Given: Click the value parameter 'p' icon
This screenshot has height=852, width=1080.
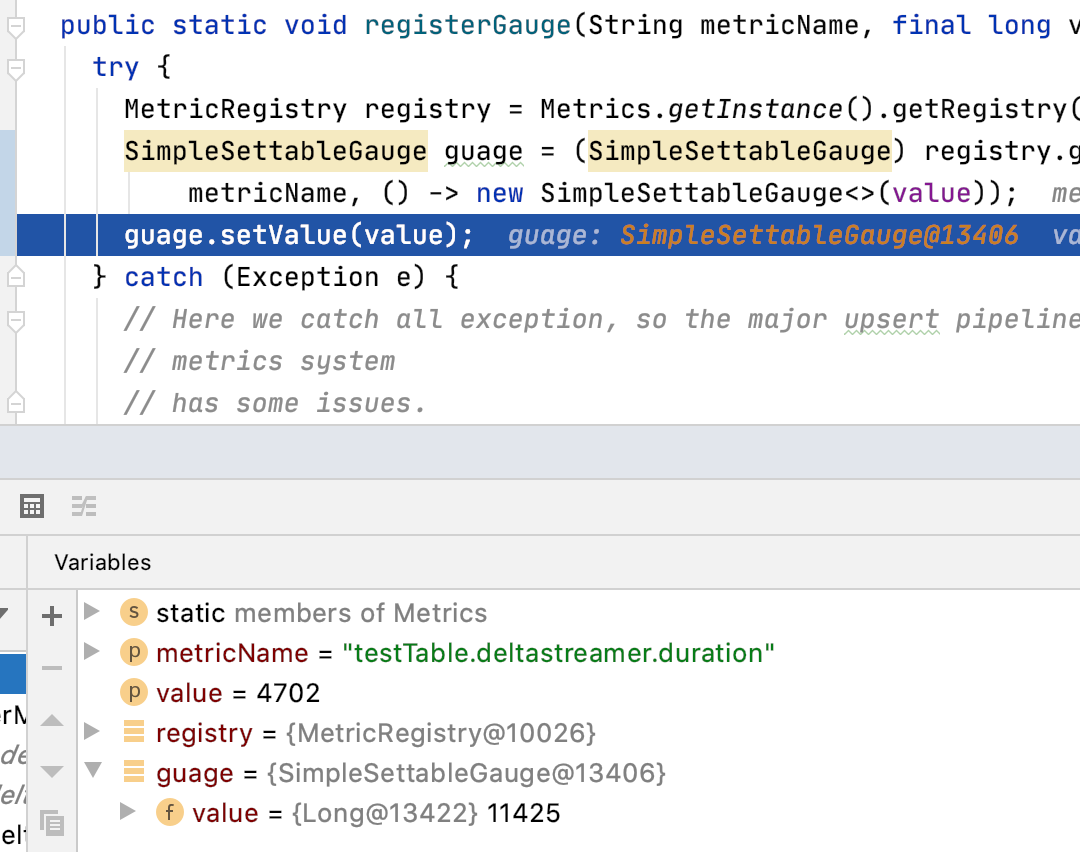Looking at the screenshot, I should [134, 692].
